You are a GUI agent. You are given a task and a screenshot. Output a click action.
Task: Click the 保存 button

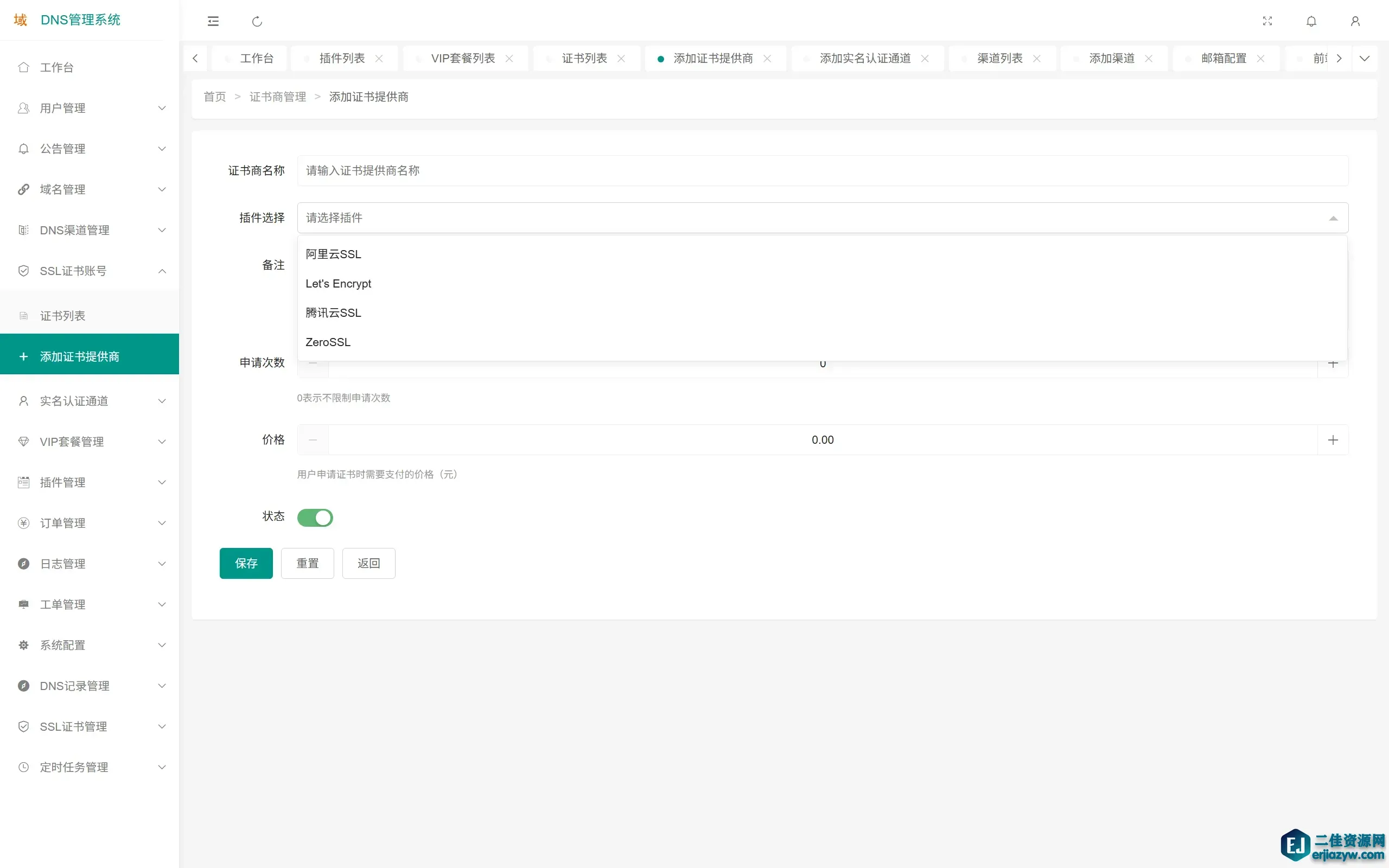(246, 563)
